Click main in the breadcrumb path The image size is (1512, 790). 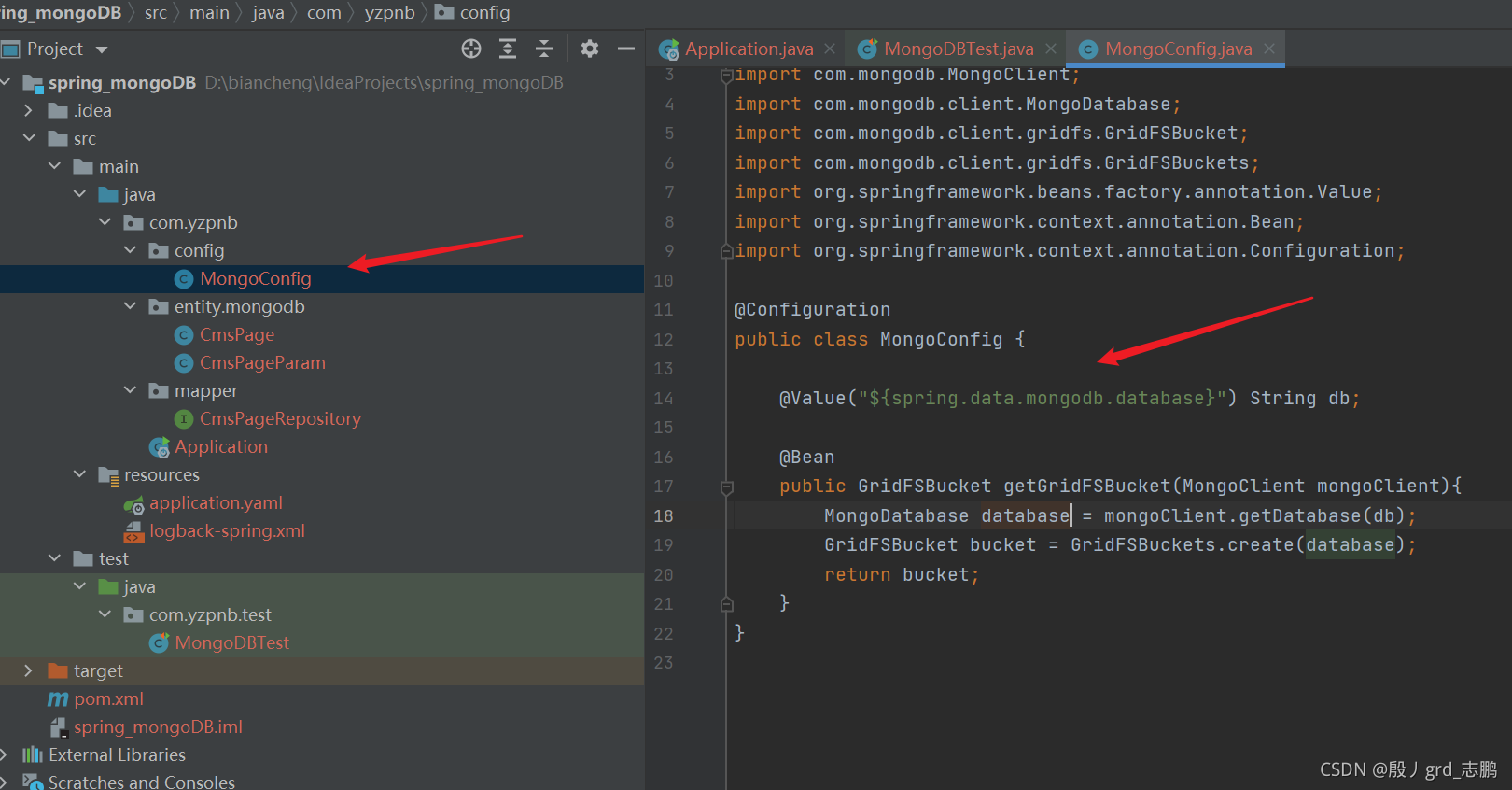(209, 12)
